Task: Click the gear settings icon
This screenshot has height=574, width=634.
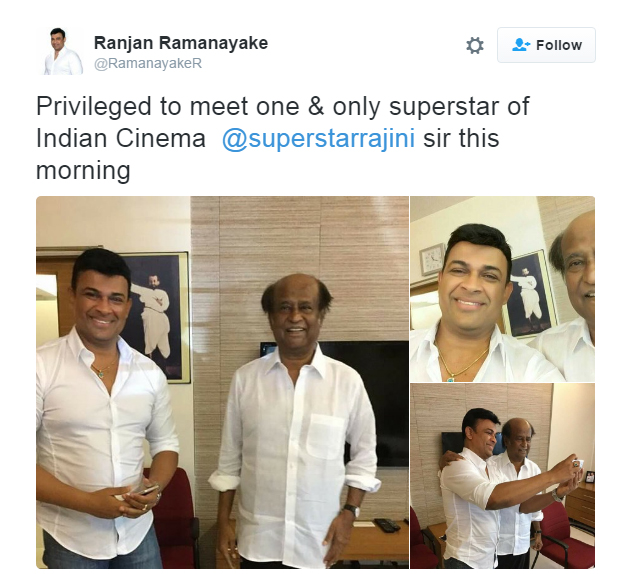Action: [x=475, y=45]
